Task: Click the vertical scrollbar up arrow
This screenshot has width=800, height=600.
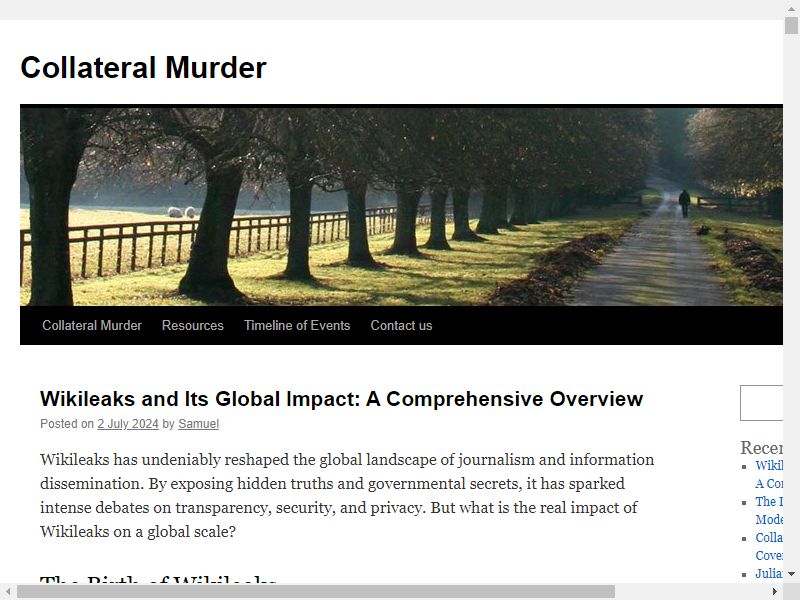Action: tap(791, 9)
